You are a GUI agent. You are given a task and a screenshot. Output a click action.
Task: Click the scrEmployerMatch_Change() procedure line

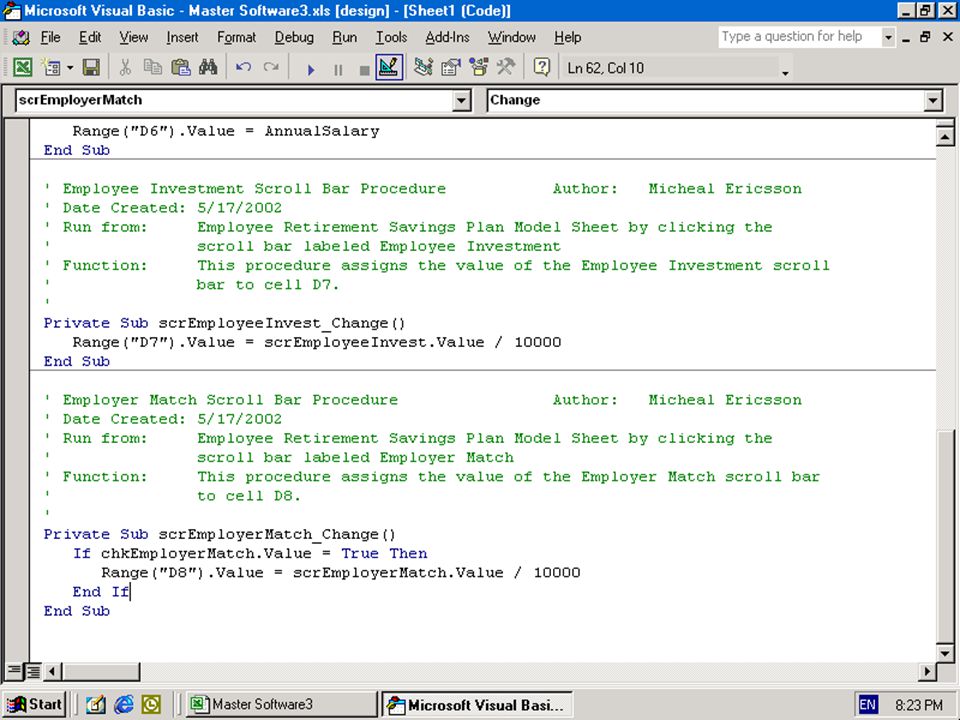click(219, 534)
